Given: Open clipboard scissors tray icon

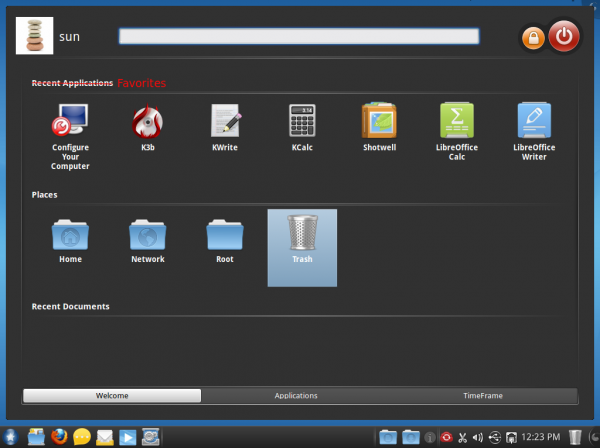Looking at the screenshot, I should pos(462,437).
